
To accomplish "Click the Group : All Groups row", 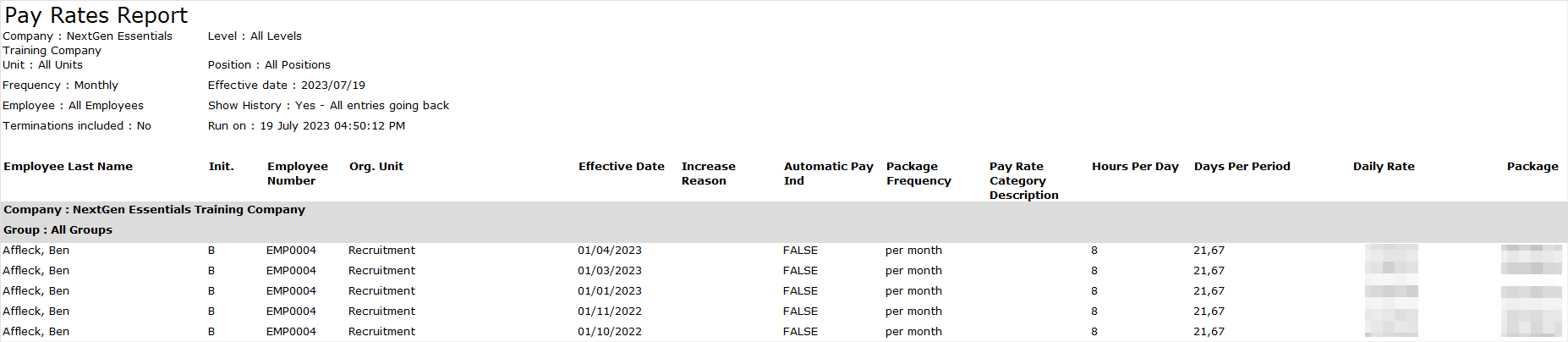I will (58, 230).
